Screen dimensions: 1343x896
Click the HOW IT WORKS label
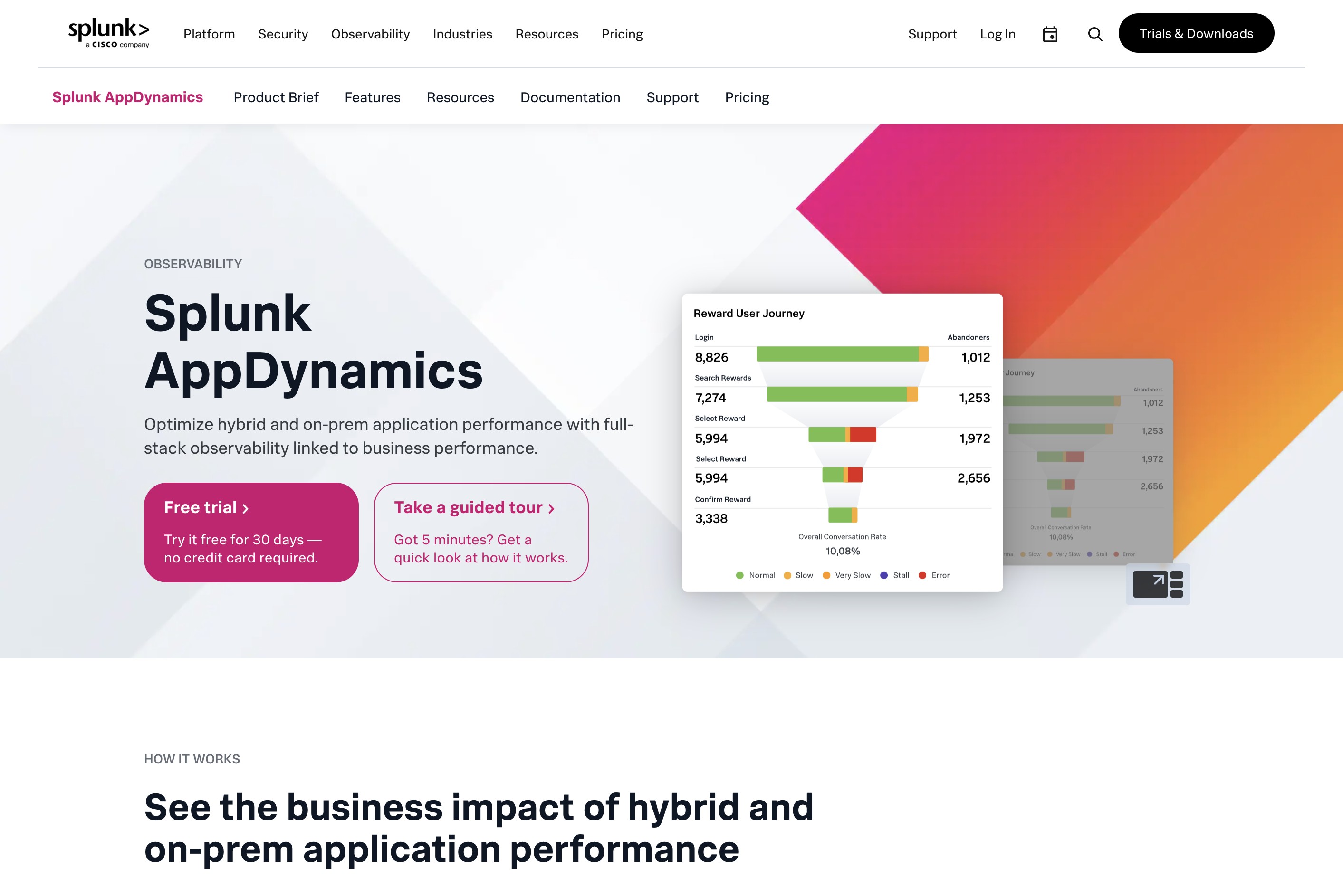point(192,759)
